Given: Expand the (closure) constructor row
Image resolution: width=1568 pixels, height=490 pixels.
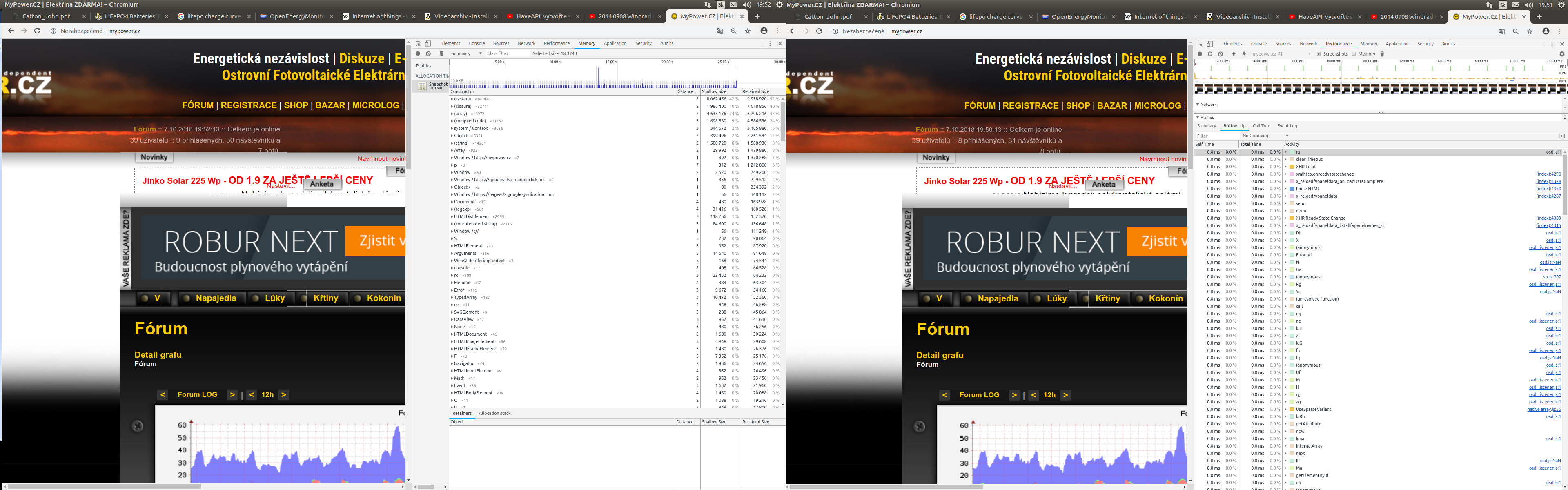Looking at the screenshot, I should [452, 107].
